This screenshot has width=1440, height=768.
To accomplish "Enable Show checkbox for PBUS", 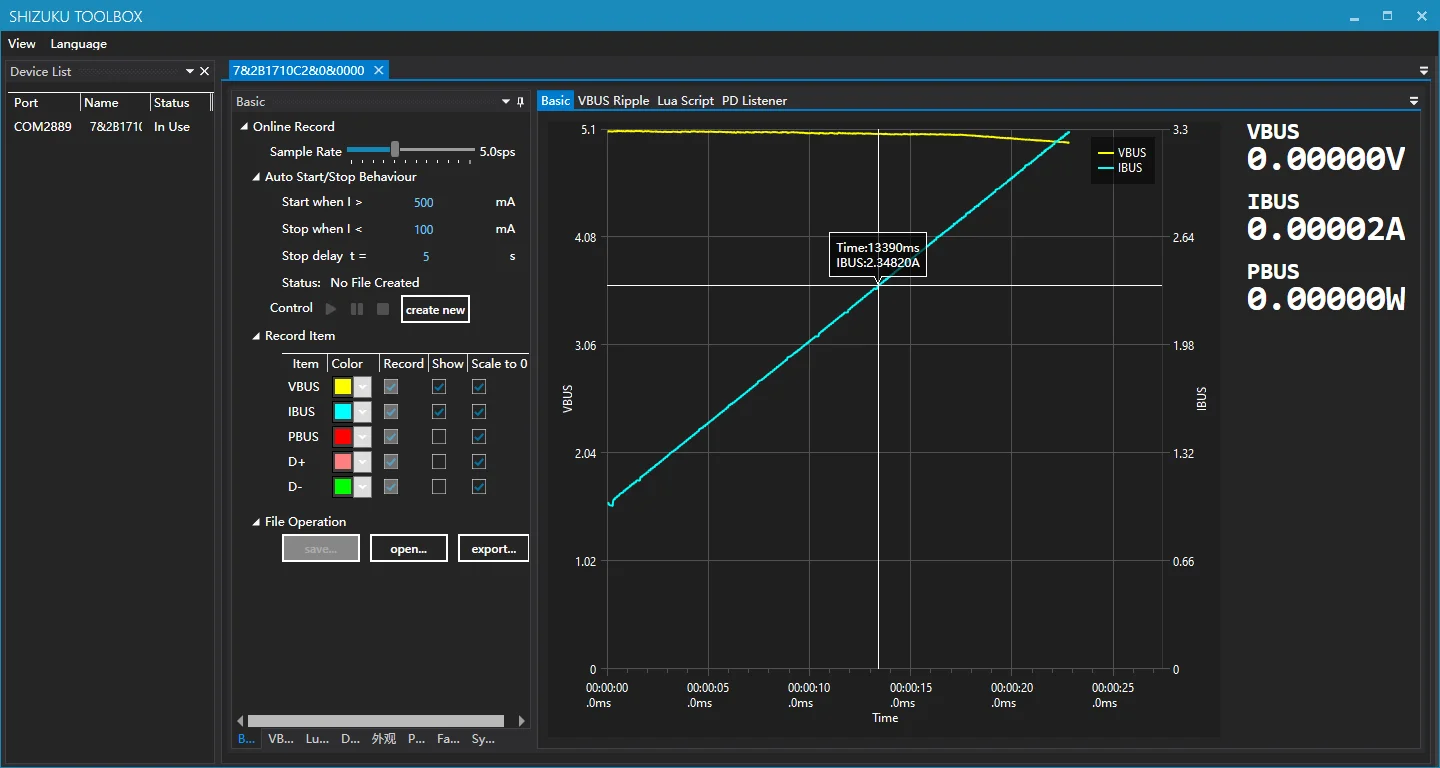I will click(x=439, y=437).
